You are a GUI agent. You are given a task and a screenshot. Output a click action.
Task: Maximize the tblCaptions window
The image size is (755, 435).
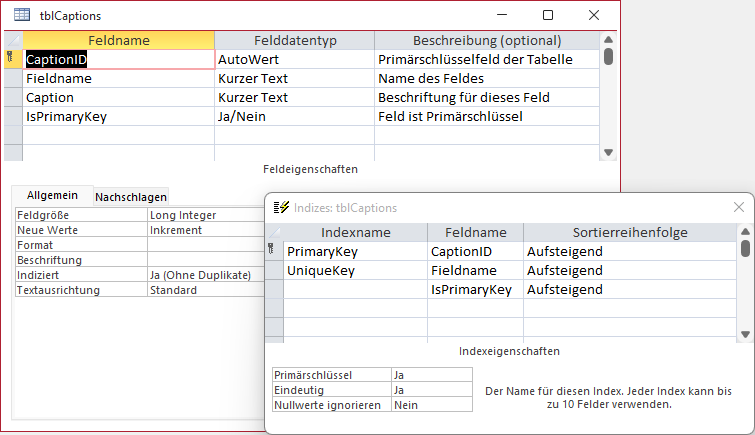tap(548, 15)
